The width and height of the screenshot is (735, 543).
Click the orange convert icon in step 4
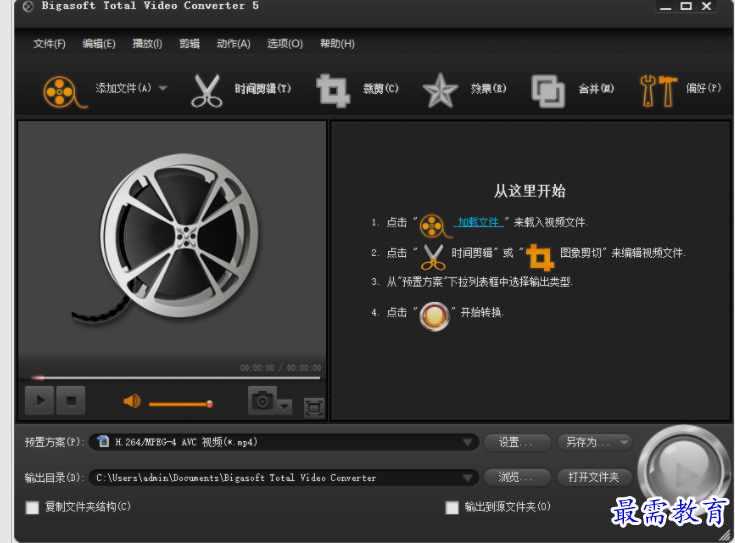tap(434, 317)
